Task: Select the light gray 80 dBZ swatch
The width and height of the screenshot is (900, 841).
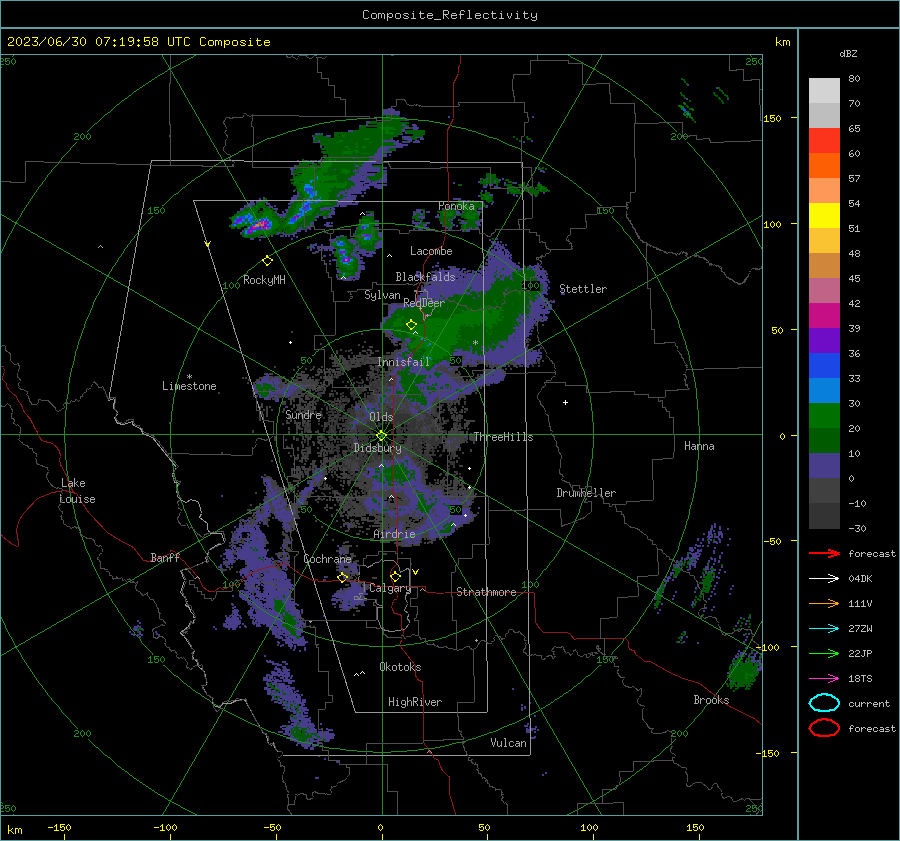Action: click(x=824, y=91)
